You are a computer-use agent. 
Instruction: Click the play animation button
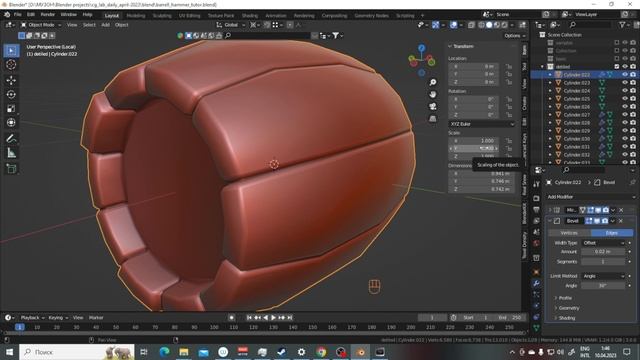273,318
